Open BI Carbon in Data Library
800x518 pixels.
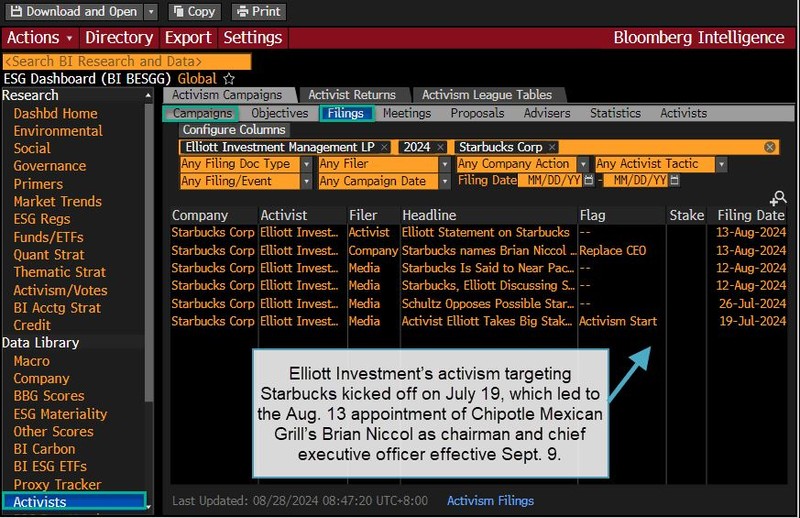(x=44, y=449)
